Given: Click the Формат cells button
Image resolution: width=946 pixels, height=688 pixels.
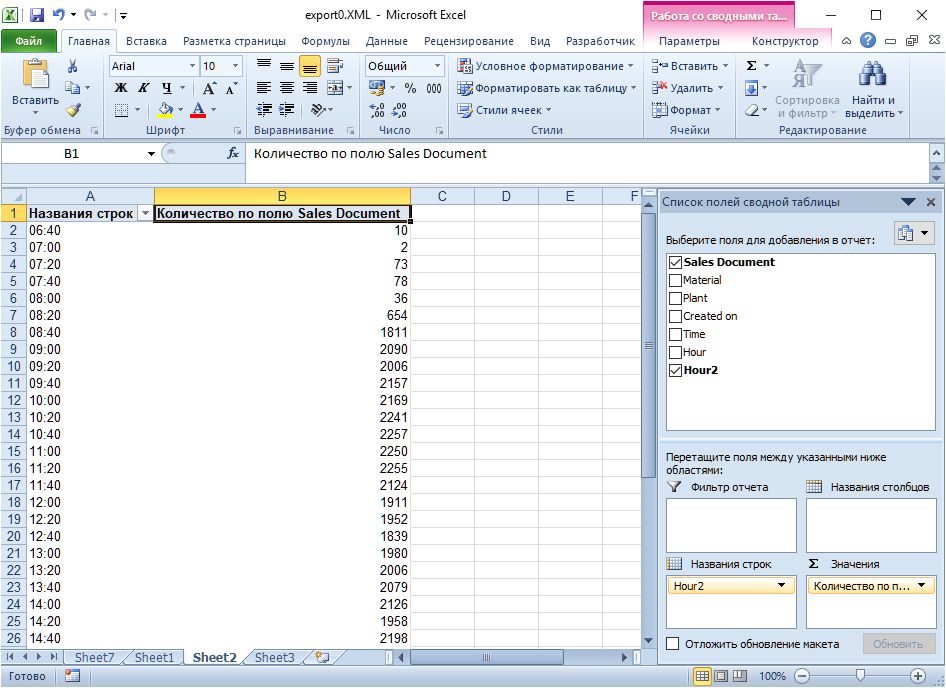Looking at the screenshot, I should pyautogui.click(x=686, y=110).
